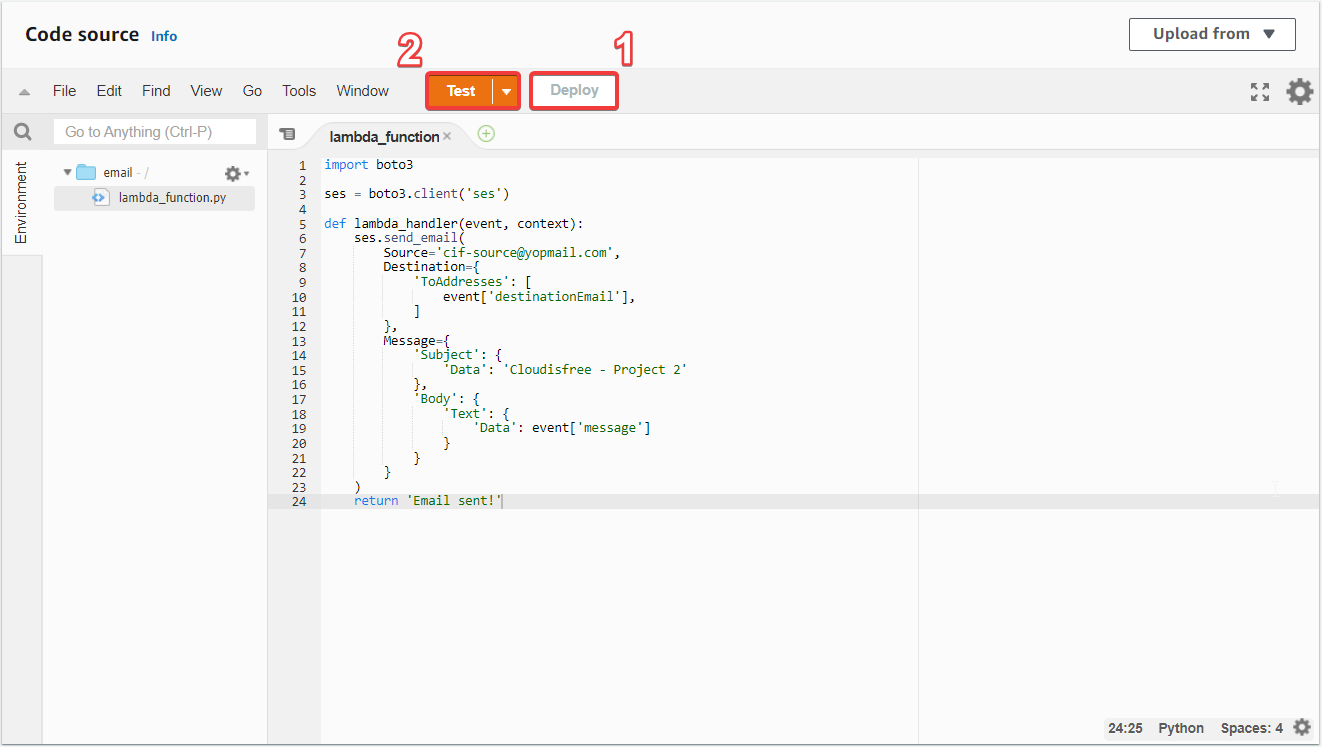The image size is (1322, 747).
Task: Click line number 24 in the gutter
Action: pyautogui.click(x=299, y=501)
